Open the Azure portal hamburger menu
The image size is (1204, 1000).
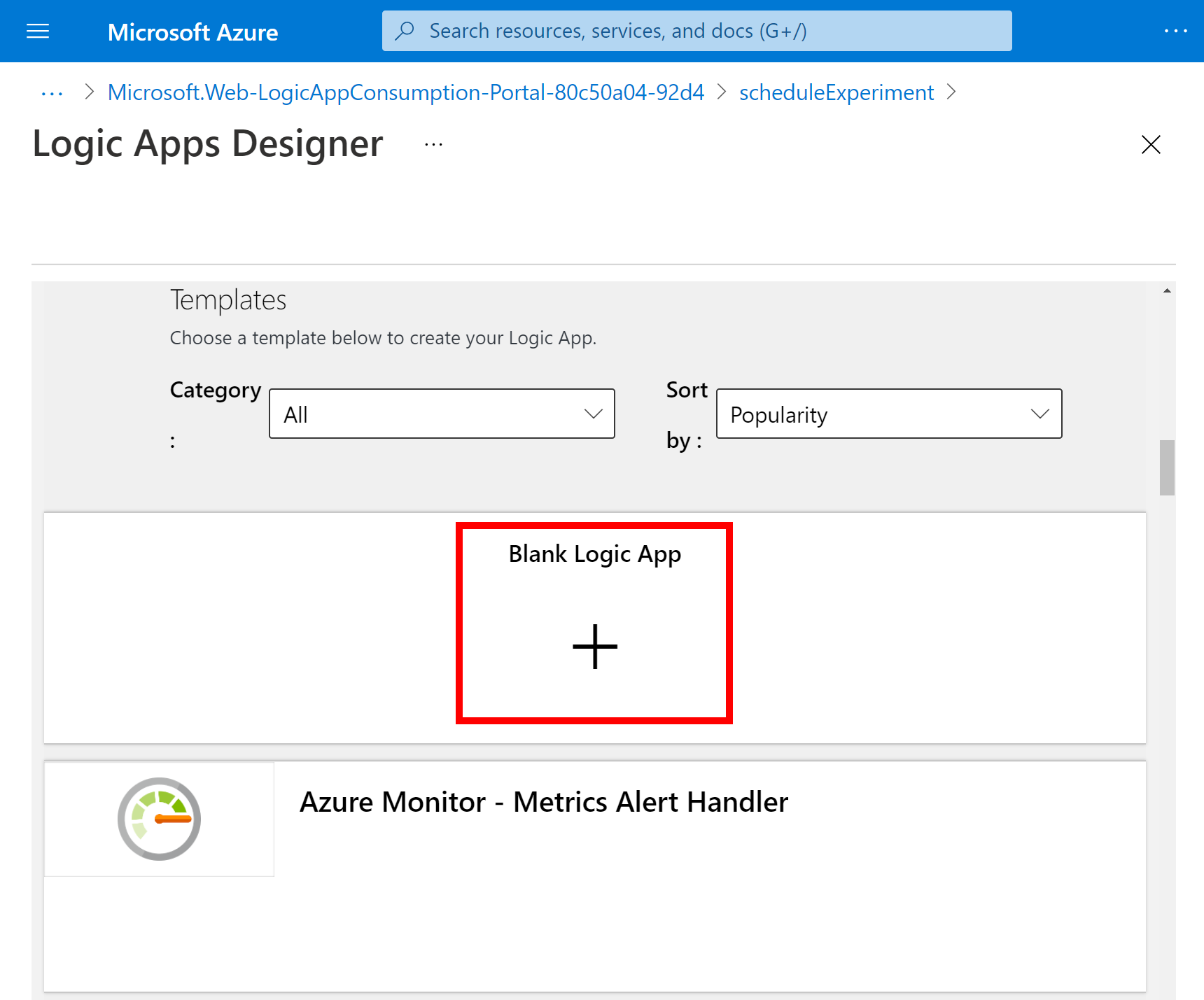coord(37,31)
